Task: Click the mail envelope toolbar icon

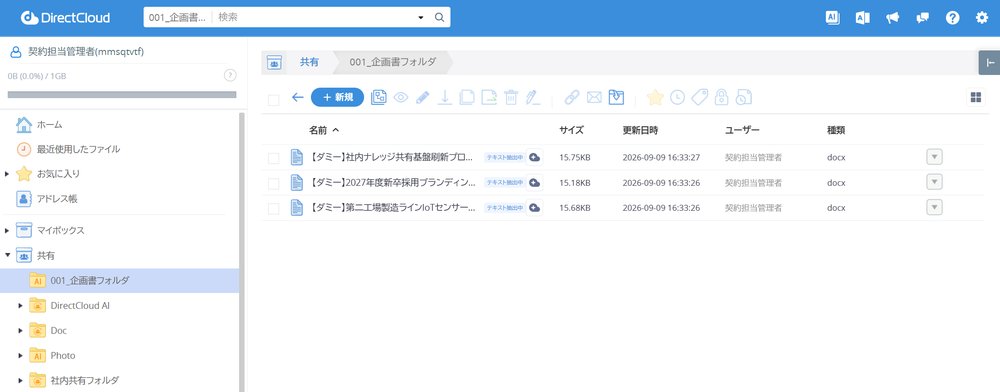Action: (x=594, y=98)
